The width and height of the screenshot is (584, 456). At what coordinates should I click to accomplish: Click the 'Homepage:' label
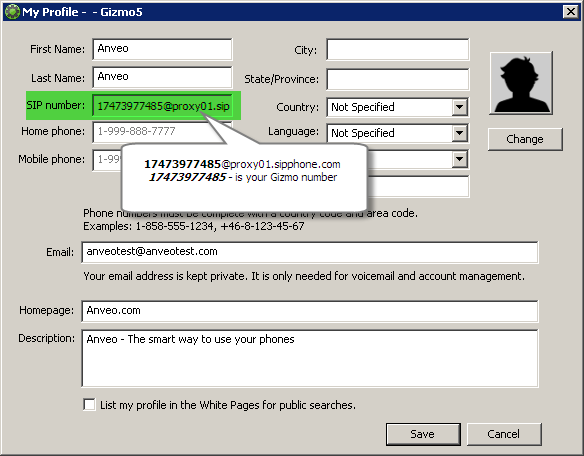(x=47, y=310)
